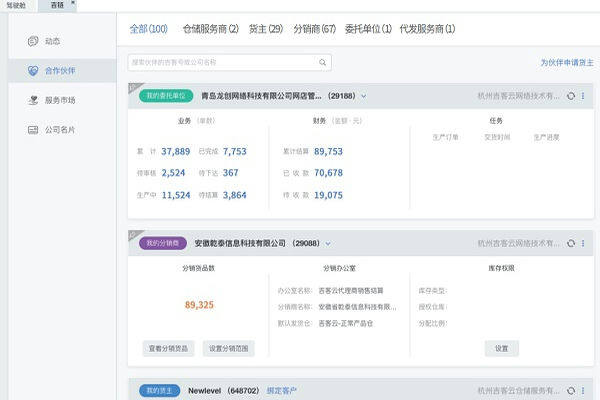Click the 已完成 value 7,753
This screenshot has width=600, height=400.
click(x=235, y=152)
